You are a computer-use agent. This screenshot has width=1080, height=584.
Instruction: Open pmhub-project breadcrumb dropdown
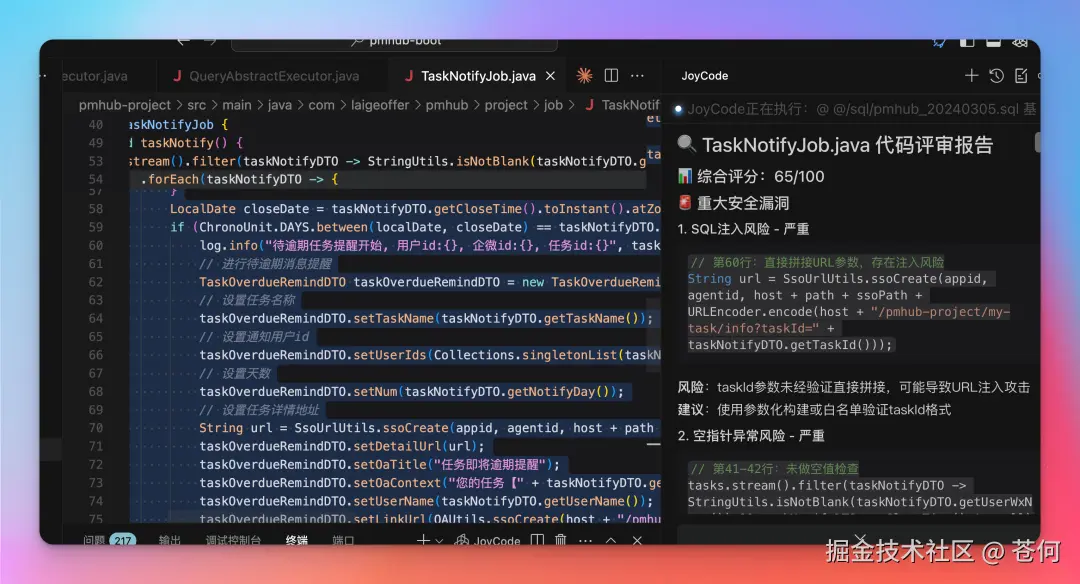[x=125, y=105]
